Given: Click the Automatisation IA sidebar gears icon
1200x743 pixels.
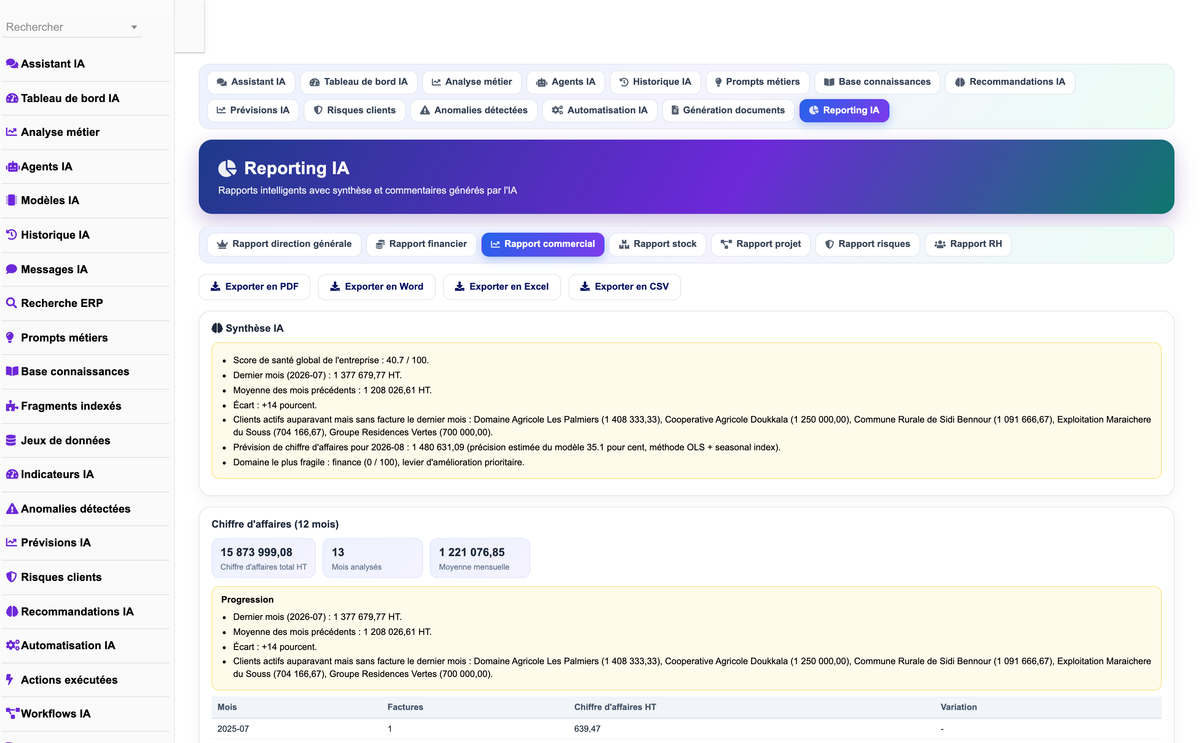Looking at the screenshot, I should [x=12, y=645].
